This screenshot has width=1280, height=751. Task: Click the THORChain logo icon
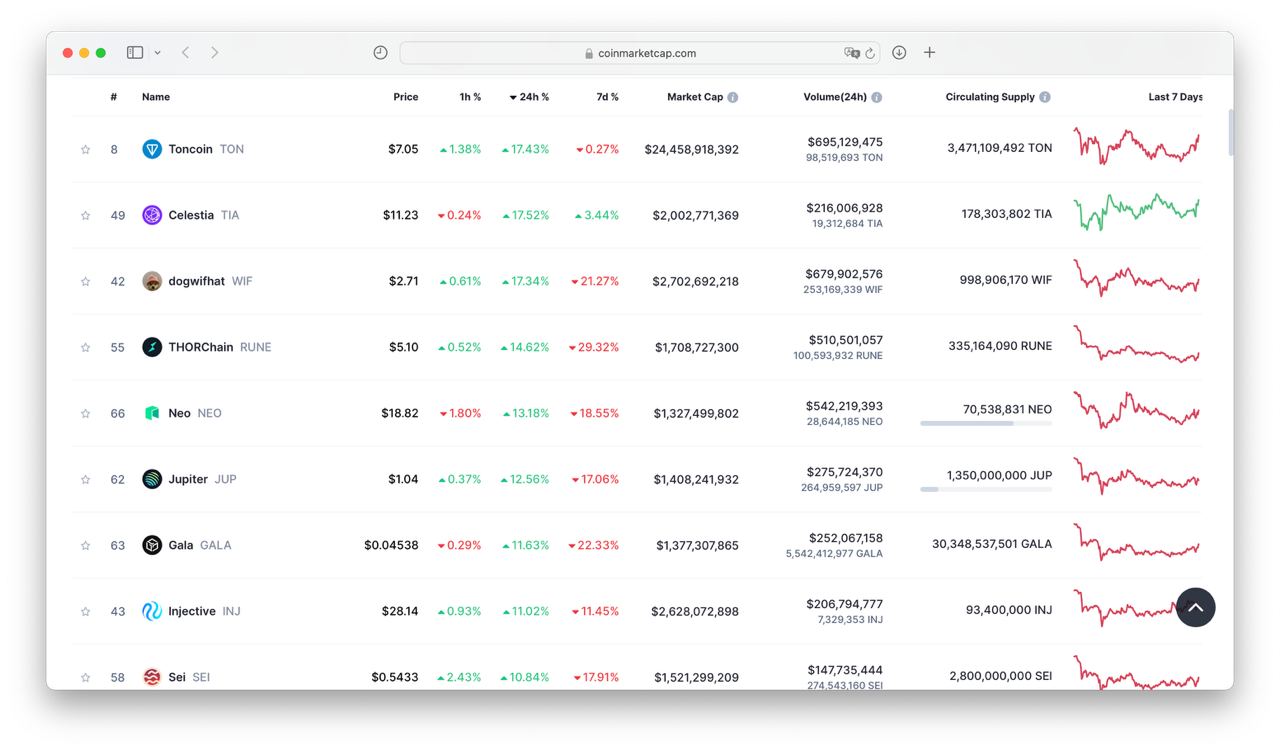pos(152,347)
